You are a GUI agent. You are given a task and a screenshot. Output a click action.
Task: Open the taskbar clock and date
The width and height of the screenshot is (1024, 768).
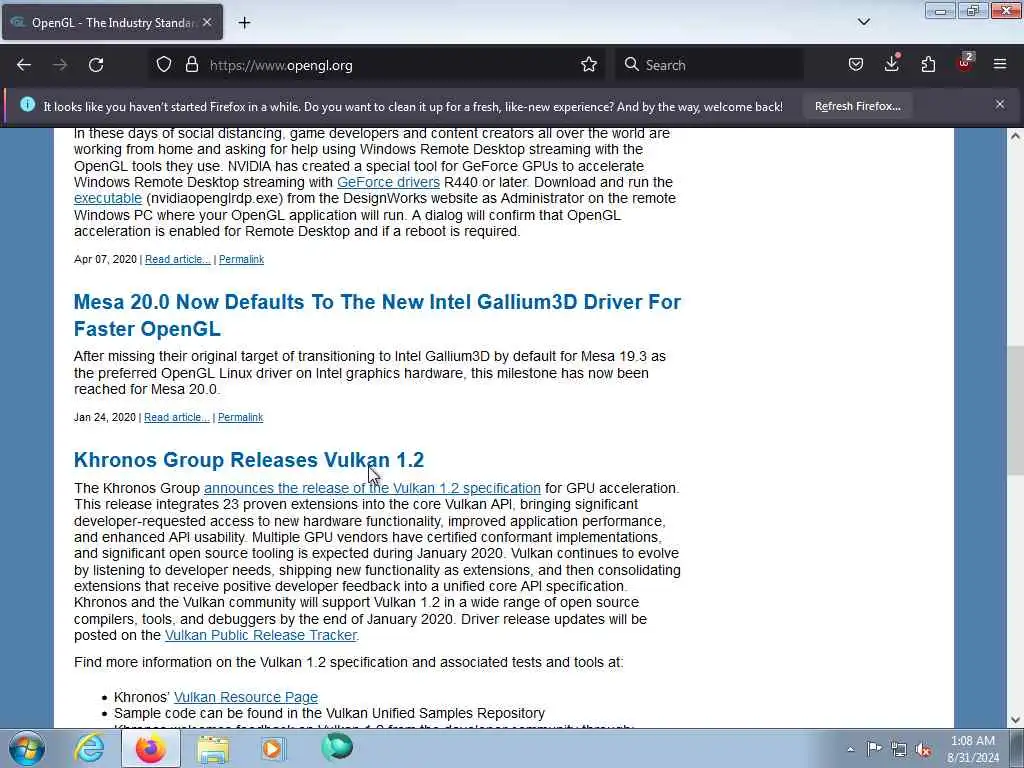973,749
